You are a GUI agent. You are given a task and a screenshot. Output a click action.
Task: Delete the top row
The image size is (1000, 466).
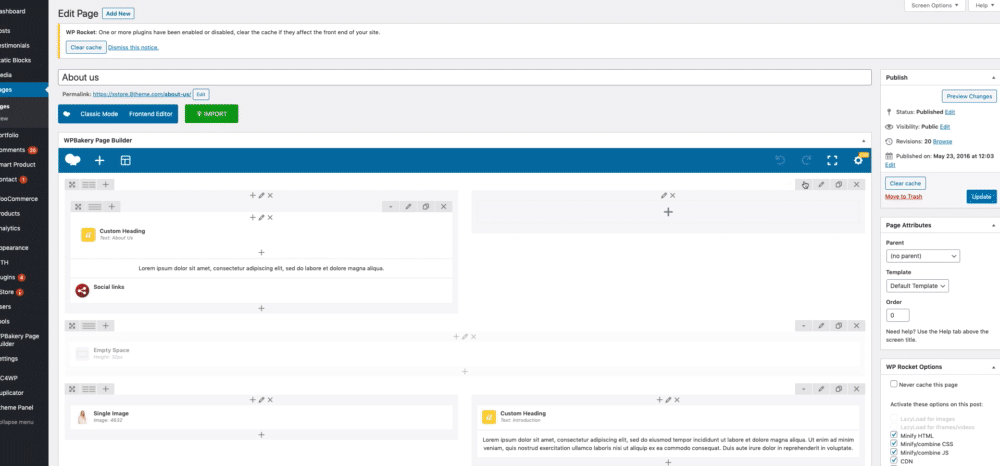(x=857, y=184)
